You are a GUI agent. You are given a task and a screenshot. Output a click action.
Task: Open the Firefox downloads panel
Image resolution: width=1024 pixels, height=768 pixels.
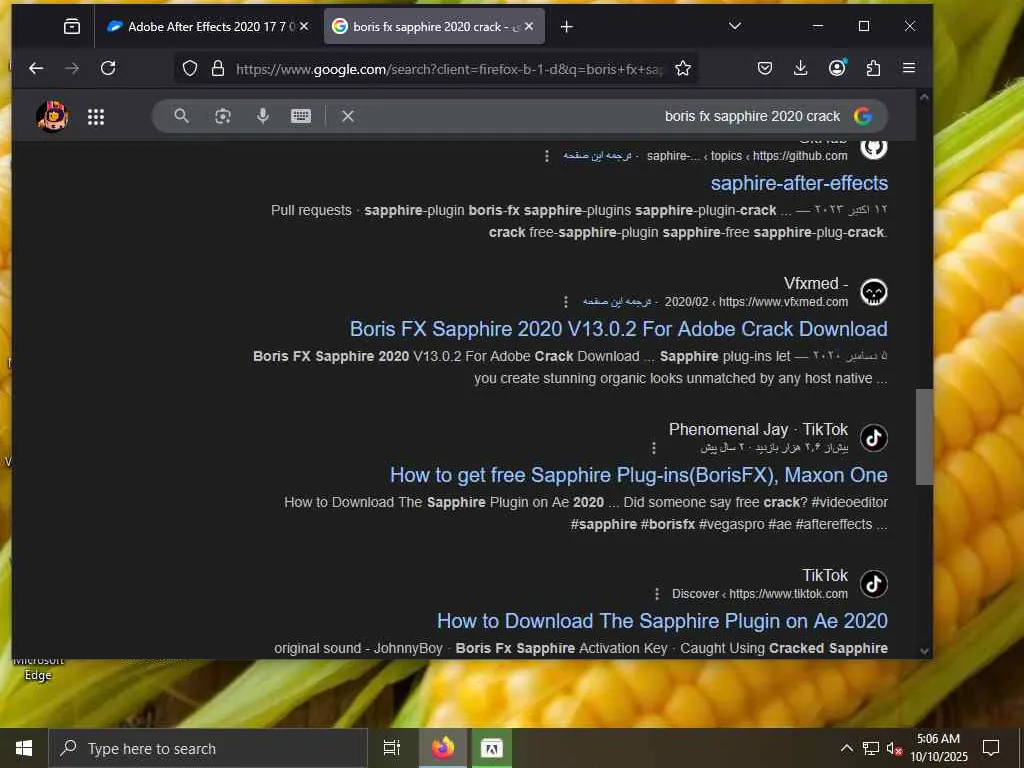pyautogui.click(x=801, y=68)
